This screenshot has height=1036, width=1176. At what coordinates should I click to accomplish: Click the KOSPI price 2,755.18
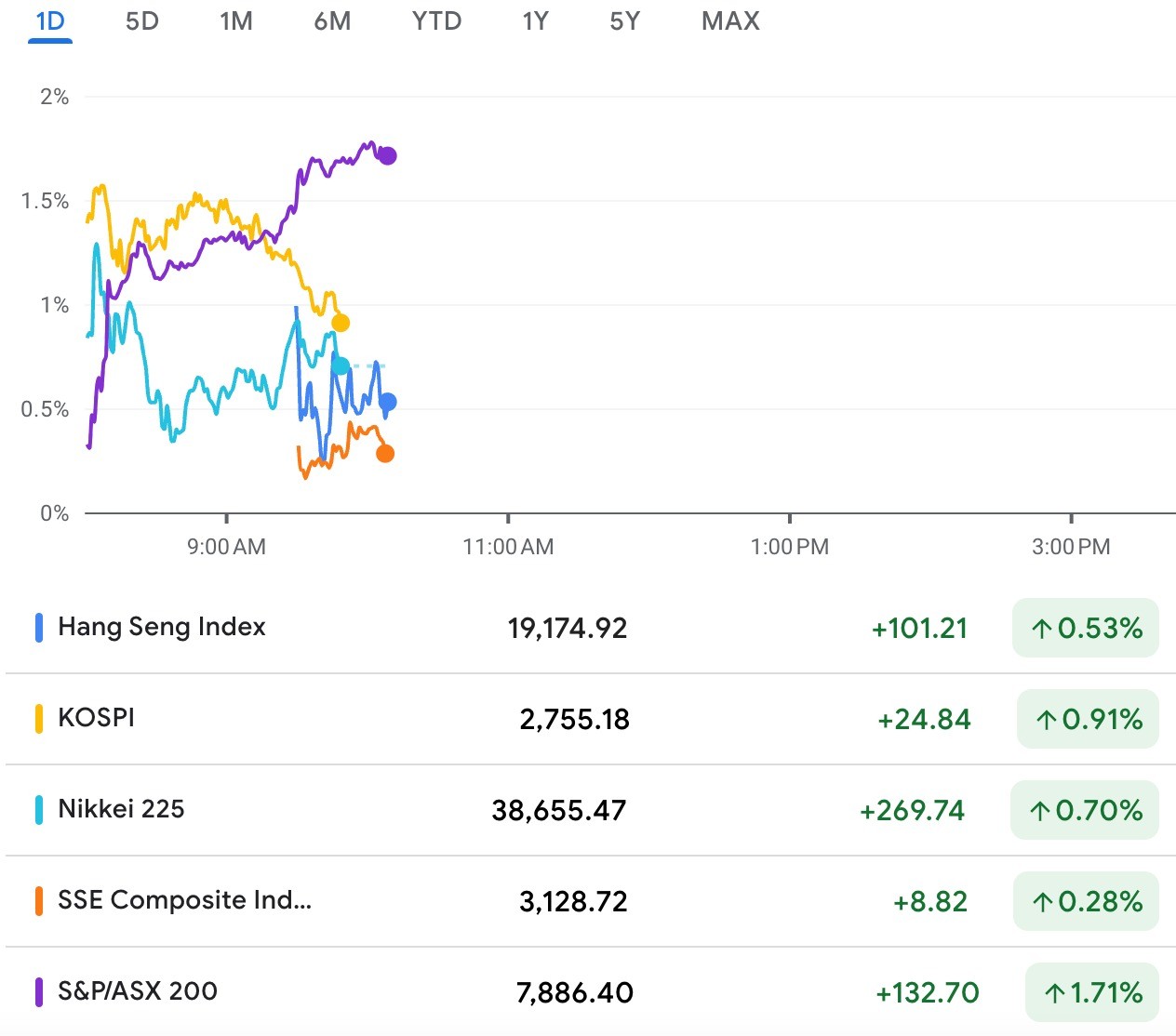(x=574, y=720)
